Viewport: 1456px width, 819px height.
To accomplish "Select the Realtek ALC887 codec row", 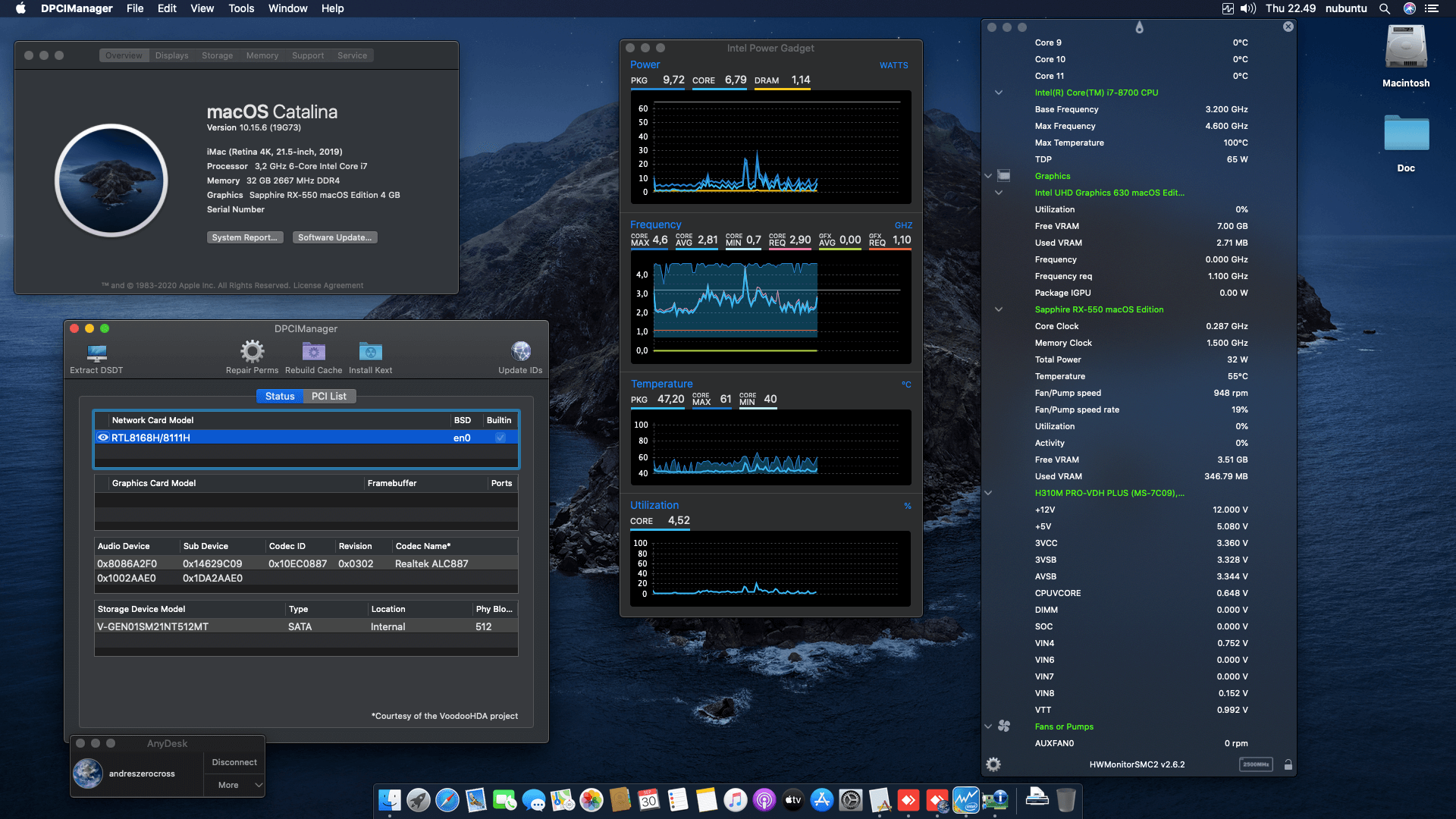I will 306,563.
